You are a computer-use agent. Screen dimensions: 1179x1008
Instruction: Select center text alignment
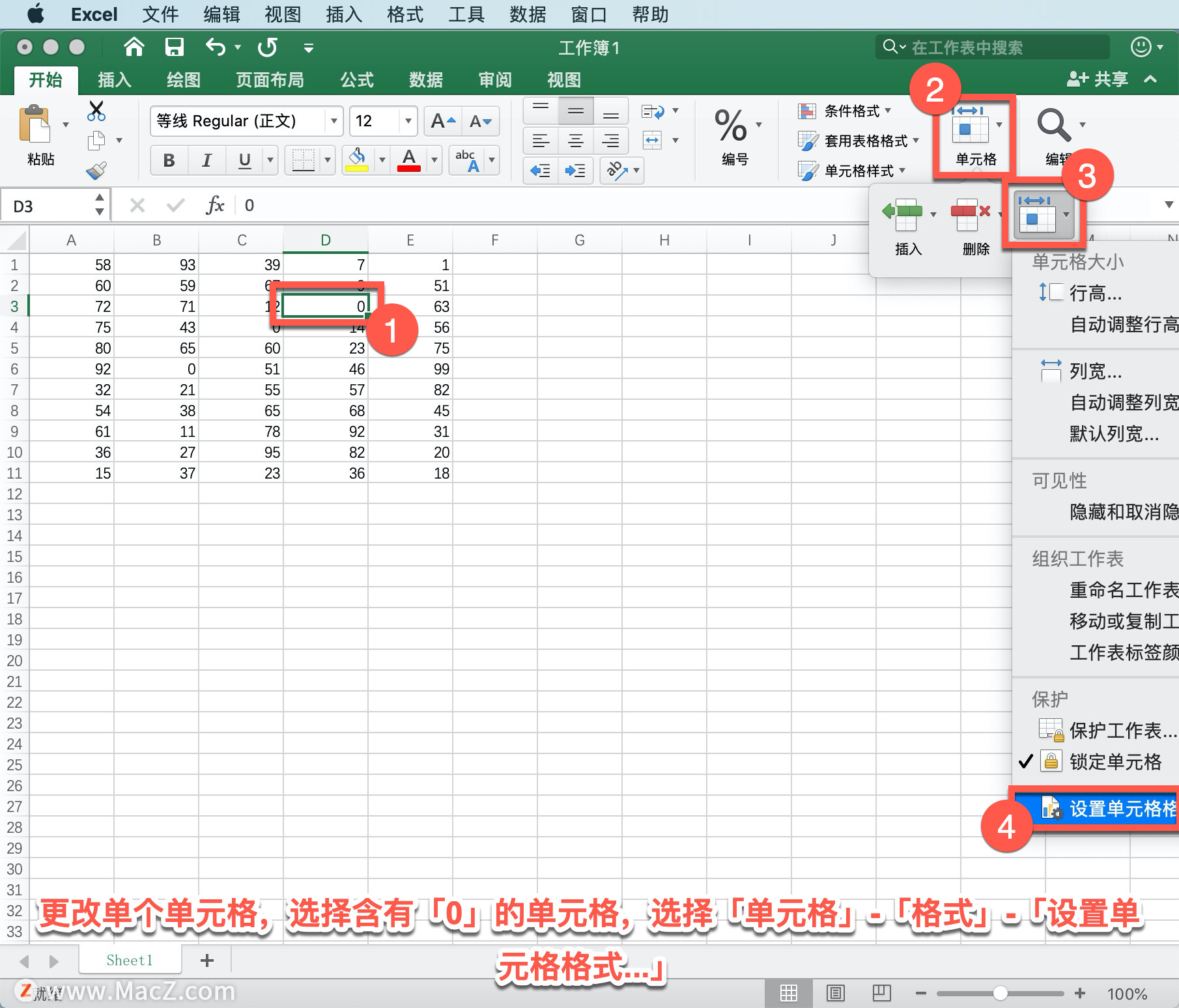576,141
